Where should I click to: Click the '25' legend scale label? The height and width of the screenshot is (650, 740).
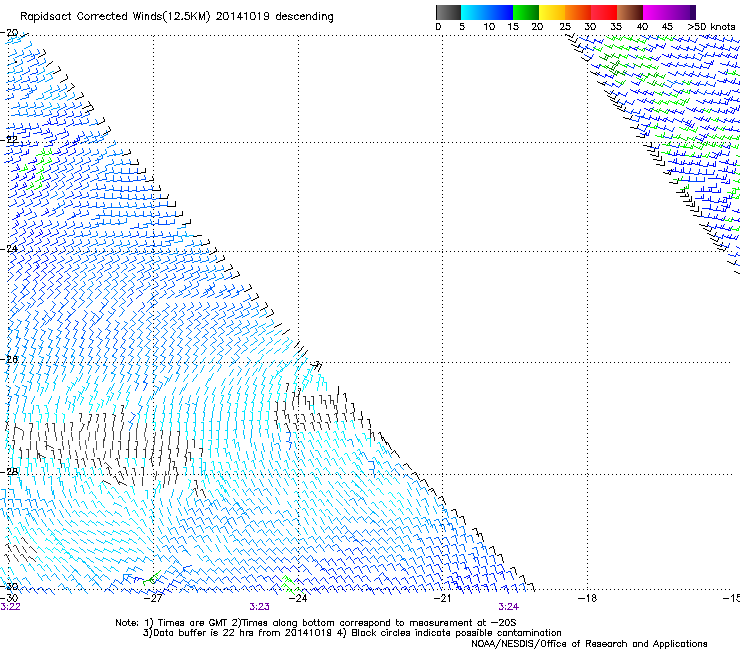(x=565, y=27)
